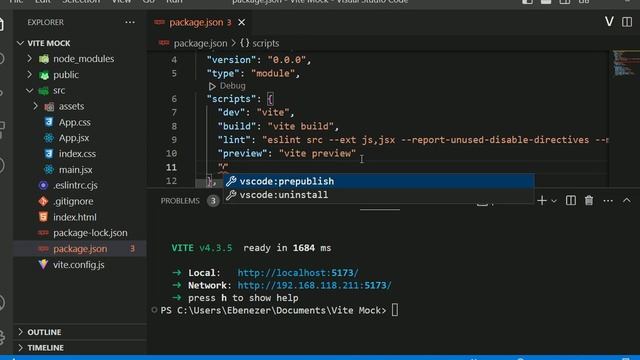Click the EXPLORER panel title
Screen dimensions: 640x360
pyautogui.click(x=45, y=22)
